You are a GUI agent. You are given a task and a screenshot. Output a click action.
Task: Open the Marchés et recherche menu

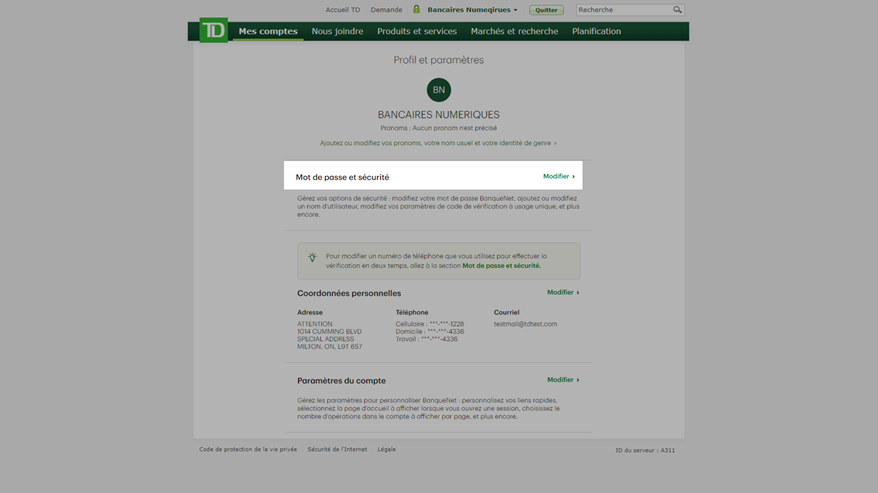point(514,31)
